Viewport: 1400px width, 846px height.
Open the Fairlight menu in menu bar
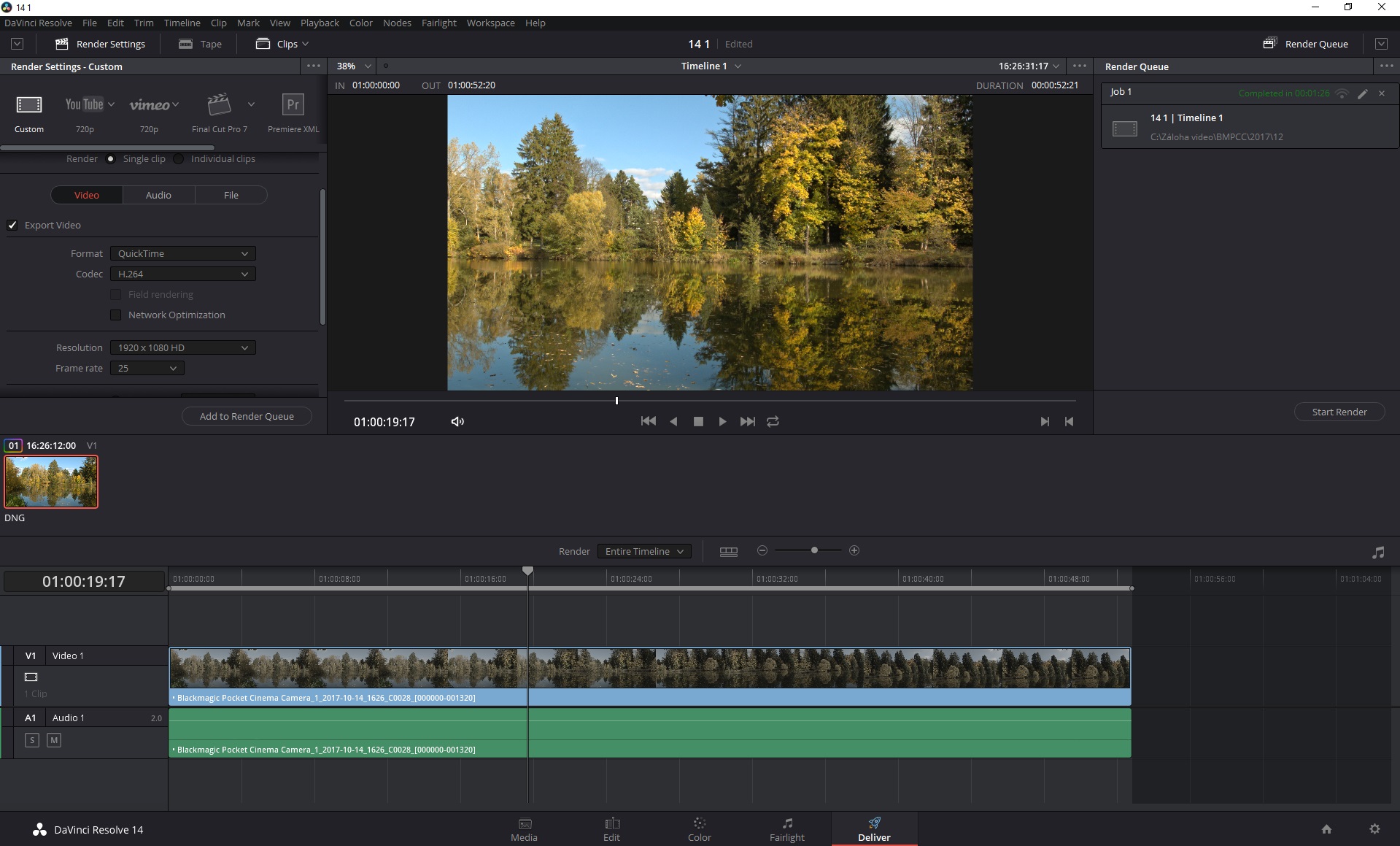(438, 23)
